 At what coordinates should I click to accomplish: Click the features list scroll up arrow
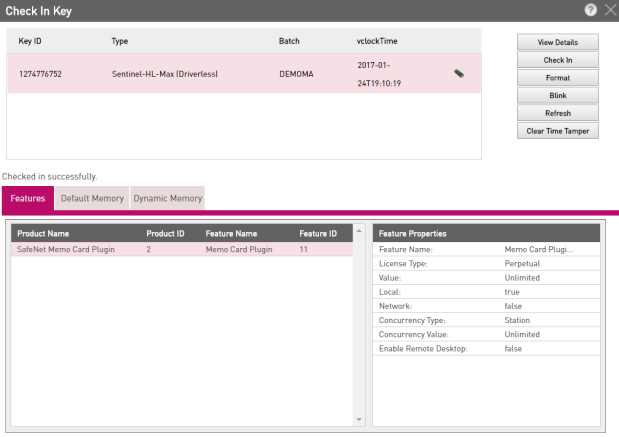coord(359,231)
